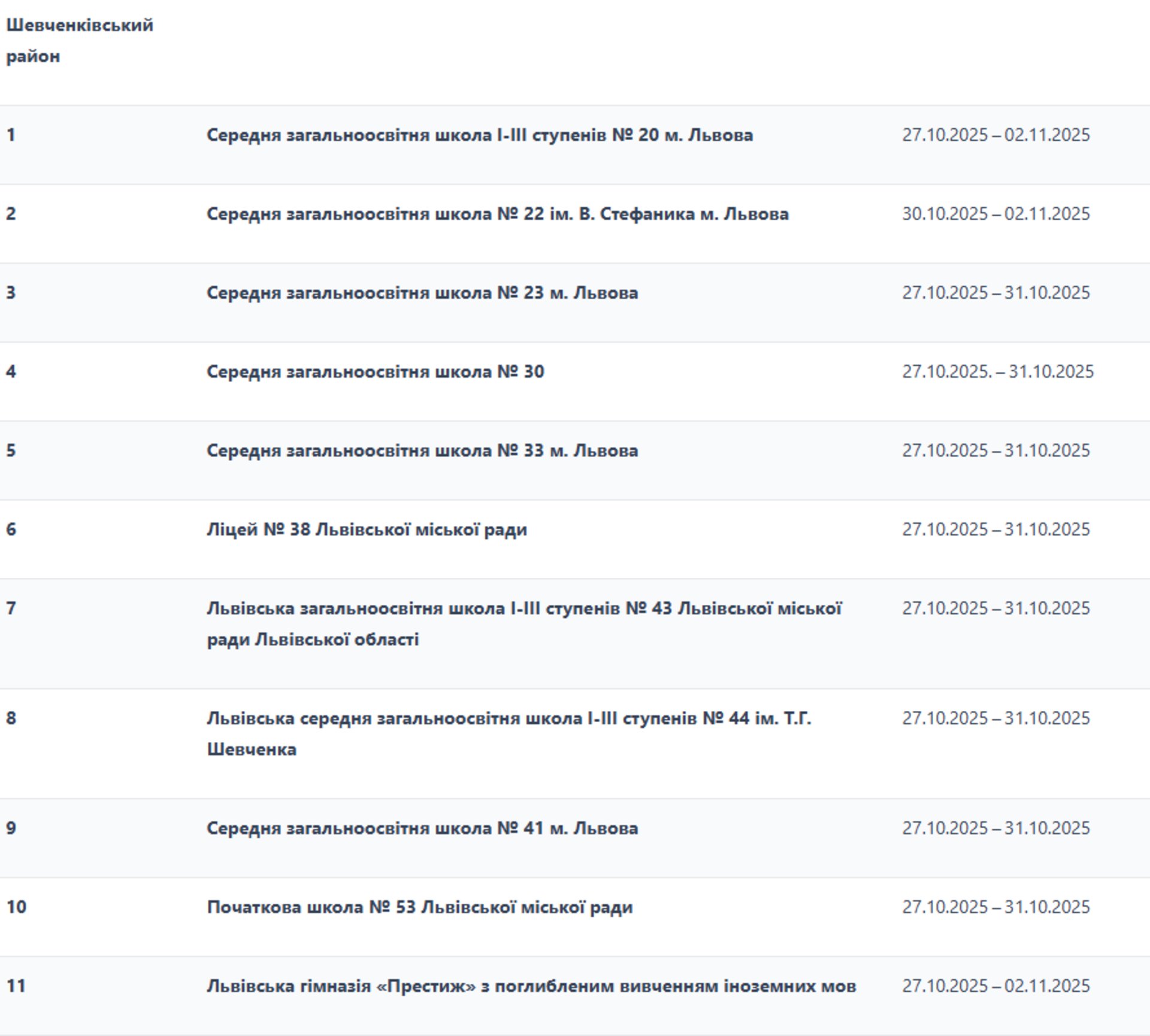Select Середня загальноосвітня школа № 33 row text

(x=422, y=451)
